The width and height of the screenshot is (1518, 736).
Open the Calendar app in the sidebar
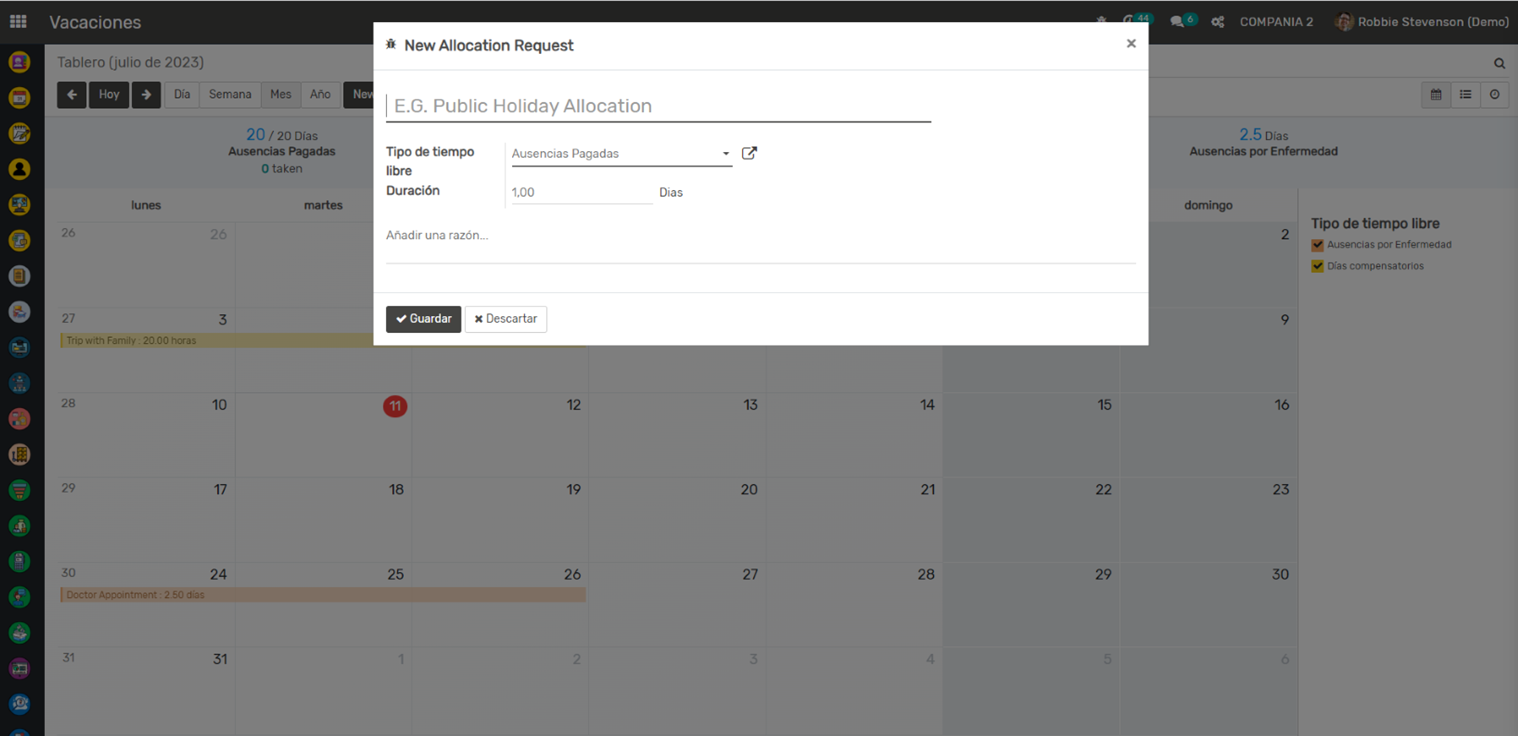click(x=19, y=98)
